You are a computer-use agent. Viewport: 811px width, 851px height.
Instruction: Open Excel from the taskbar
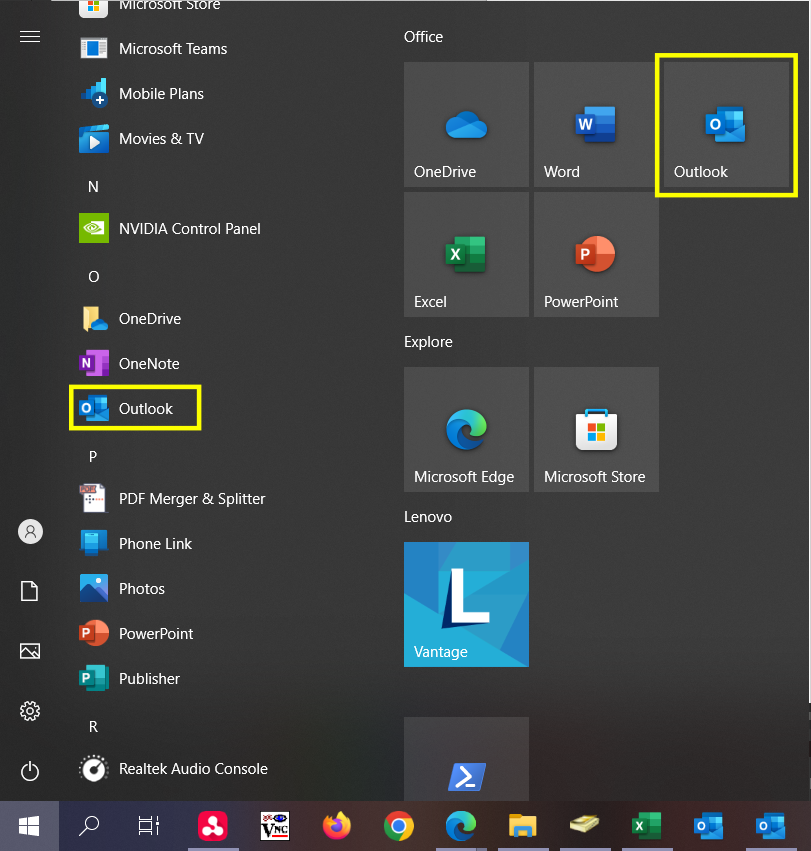tap(647, 826)
